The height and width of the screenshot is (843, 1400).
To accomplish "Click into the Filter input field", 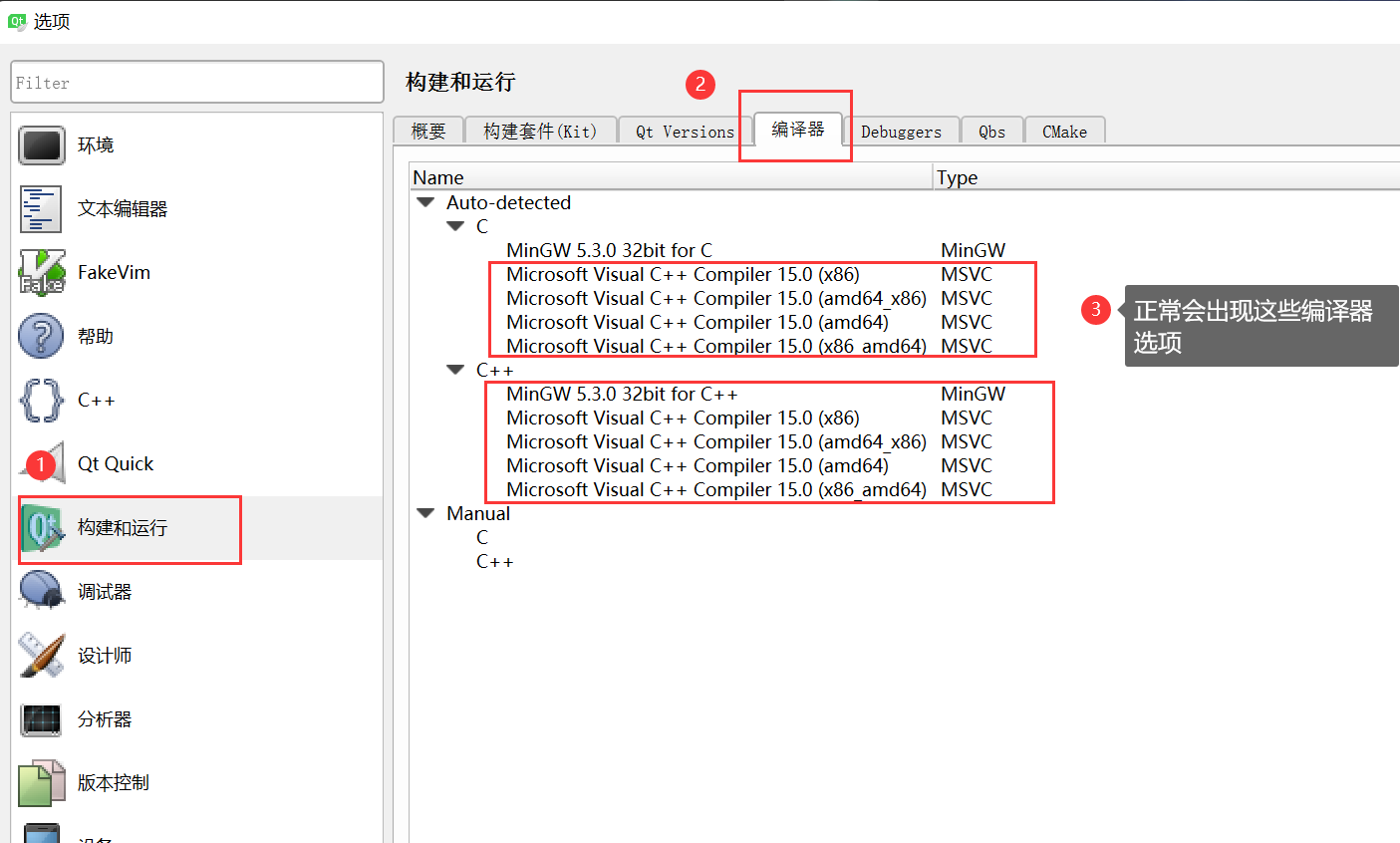I will (197, 82).
